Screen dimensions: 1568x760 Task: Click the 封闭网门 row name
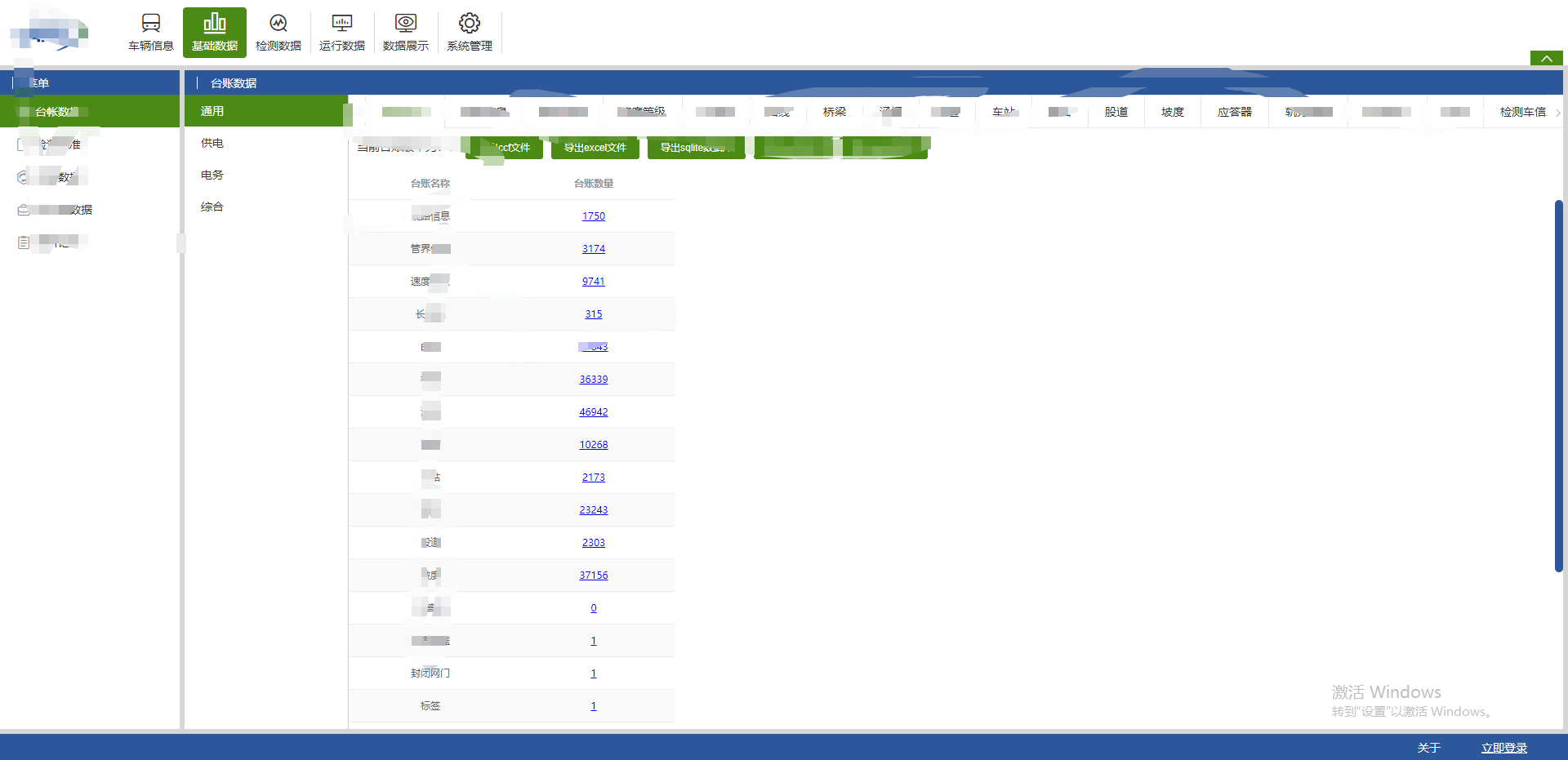[430, 673]
